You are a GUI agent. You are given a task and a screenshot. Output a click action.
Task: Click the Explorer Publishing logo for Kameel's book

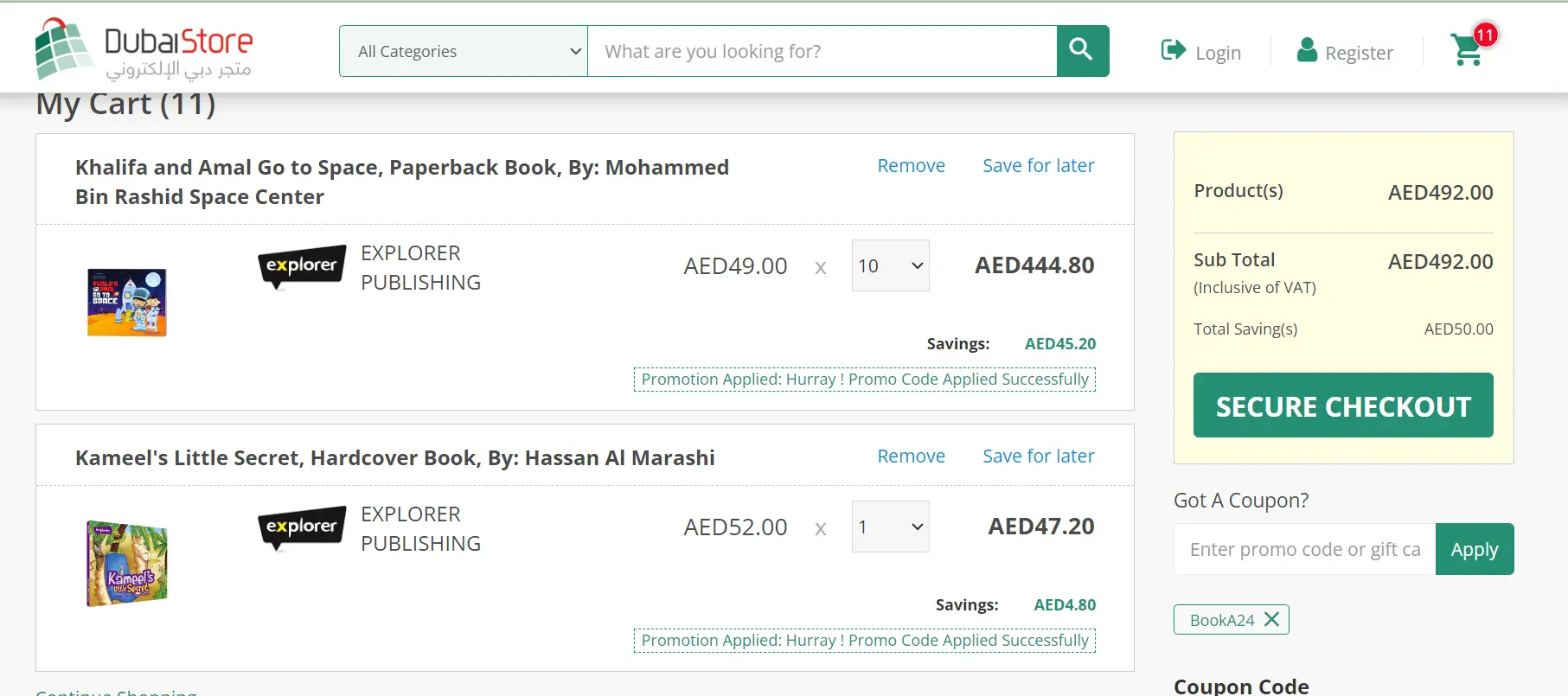[302, 528]
